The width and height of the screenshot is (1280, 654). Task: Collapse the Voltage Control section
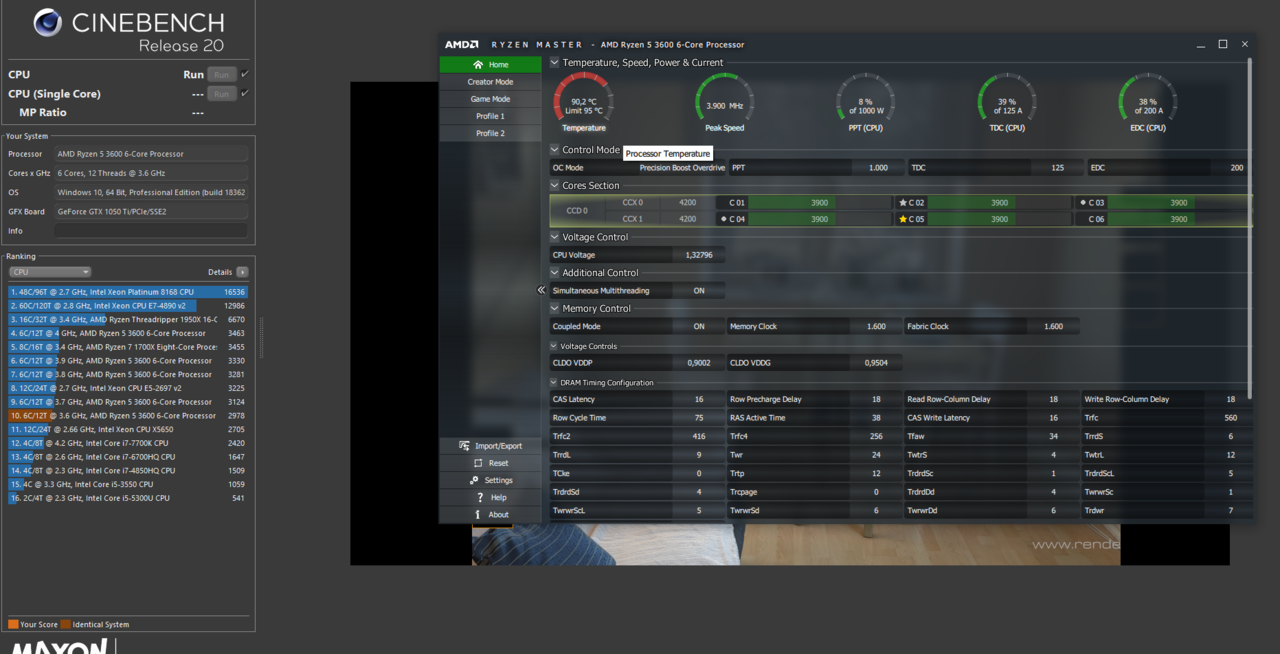click(x=555, y=237)
